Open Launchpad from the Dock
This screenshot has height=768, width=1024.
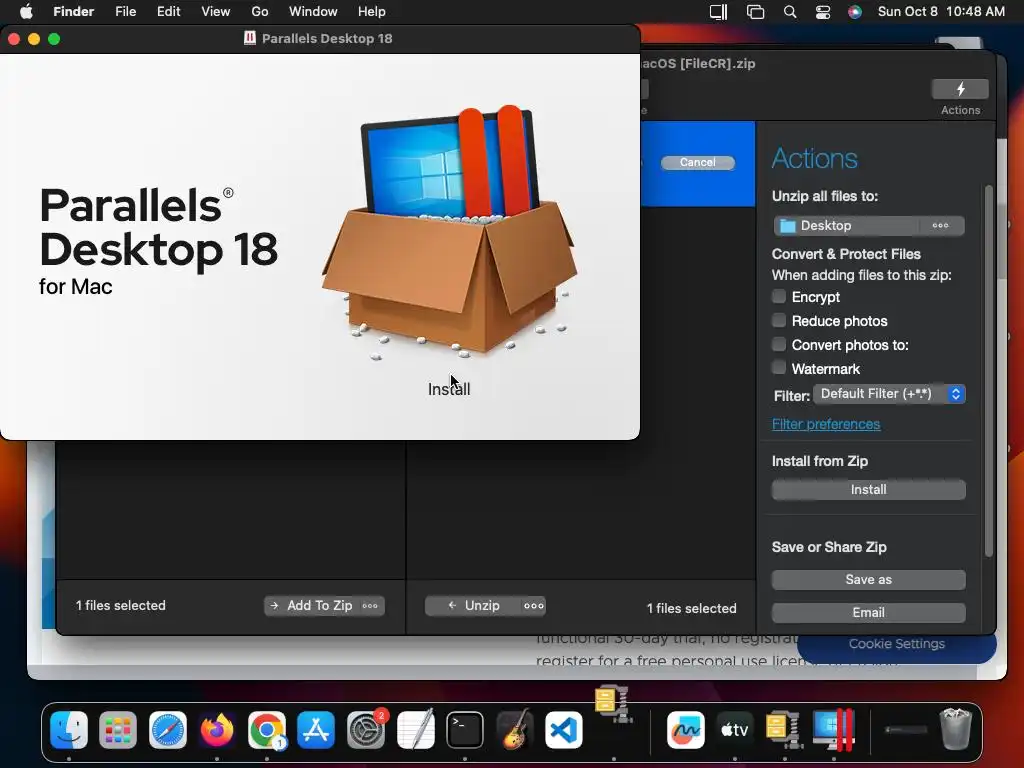click(x=118, y=729)
